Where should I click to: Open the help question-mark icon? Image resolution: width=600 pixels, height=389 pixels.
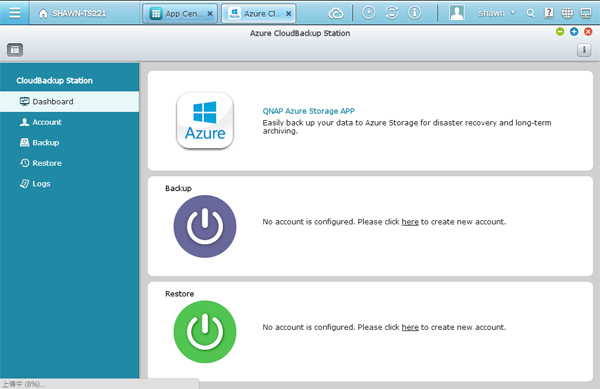coord(549,13)
